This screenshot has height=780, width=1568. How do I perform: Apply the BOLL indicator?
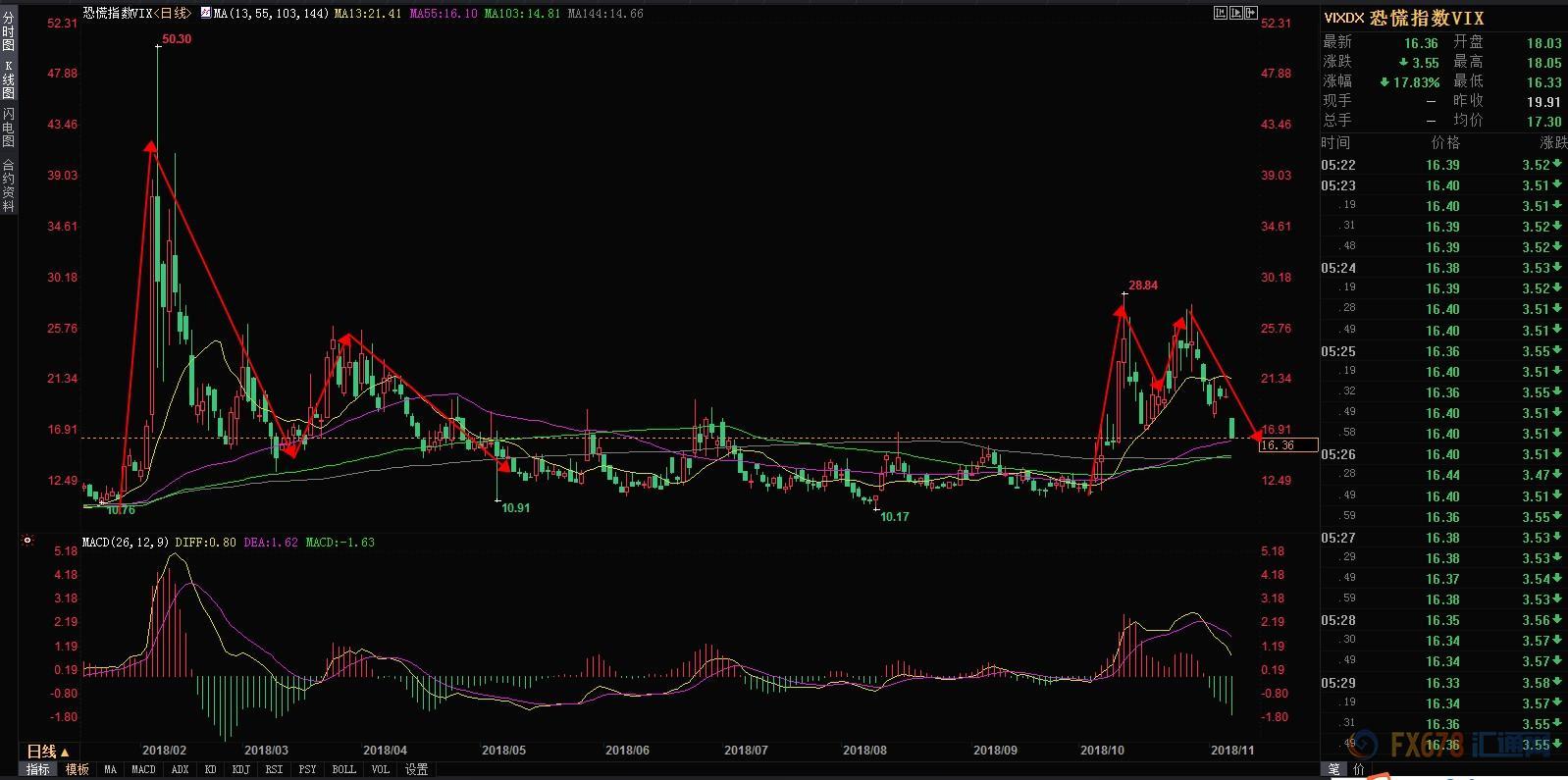(343, 769)
